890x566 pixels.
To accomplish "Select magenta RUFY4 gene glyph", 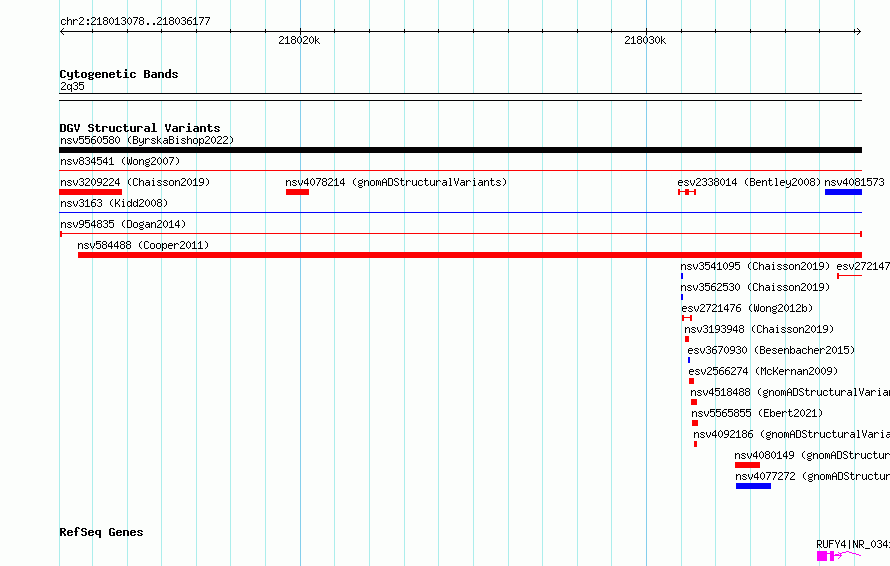I will pos(839,556).
